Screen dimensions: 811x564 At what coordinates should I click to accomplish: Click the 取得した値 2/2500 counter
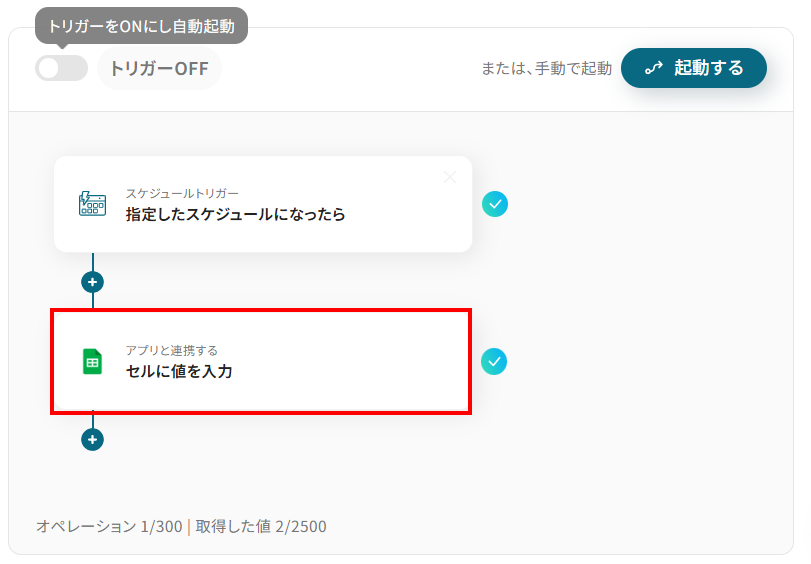260,526
